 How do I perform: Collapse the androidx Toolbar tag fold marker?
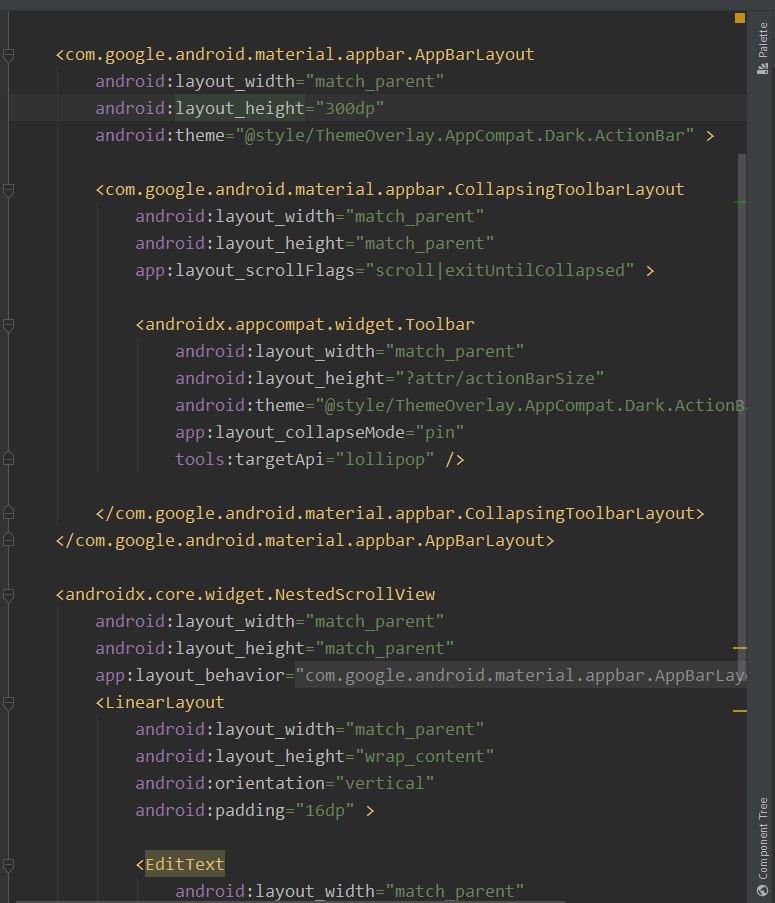pyautogui.click(x=9, y=325)
